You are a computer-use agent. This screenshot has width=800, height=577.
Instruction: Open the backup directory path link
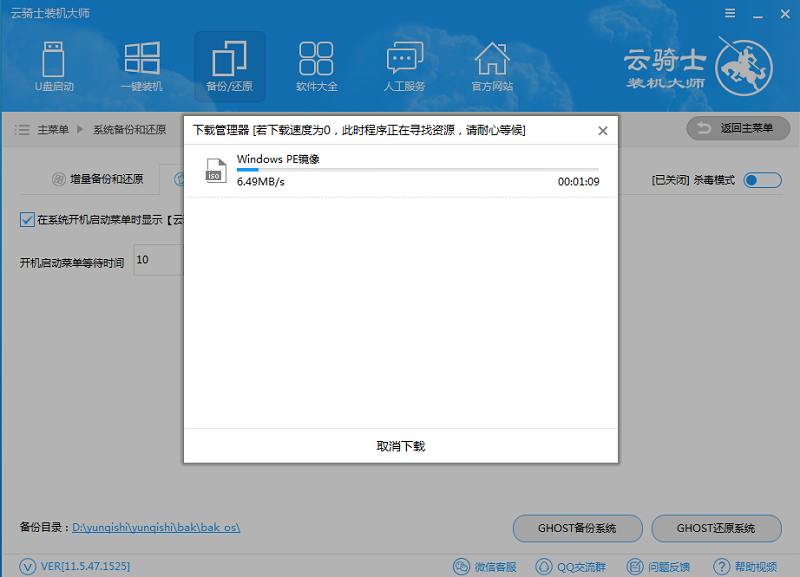156,528
